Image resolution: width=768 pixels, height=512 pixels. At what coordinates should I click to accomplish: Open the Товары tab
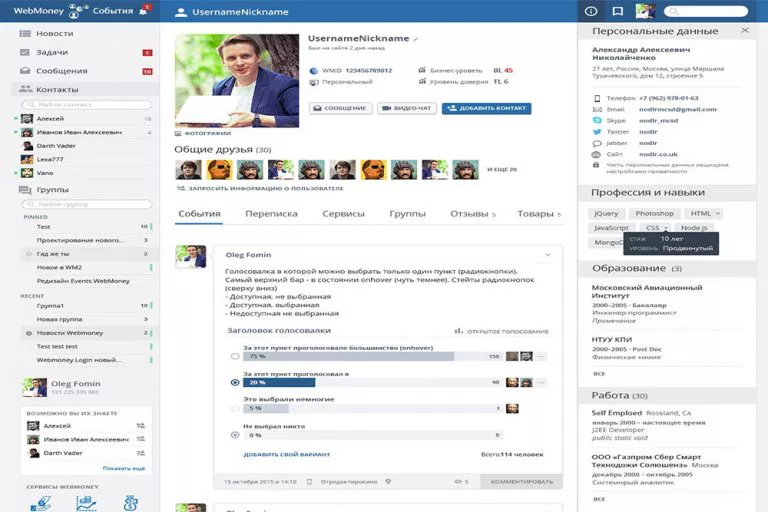539,214
